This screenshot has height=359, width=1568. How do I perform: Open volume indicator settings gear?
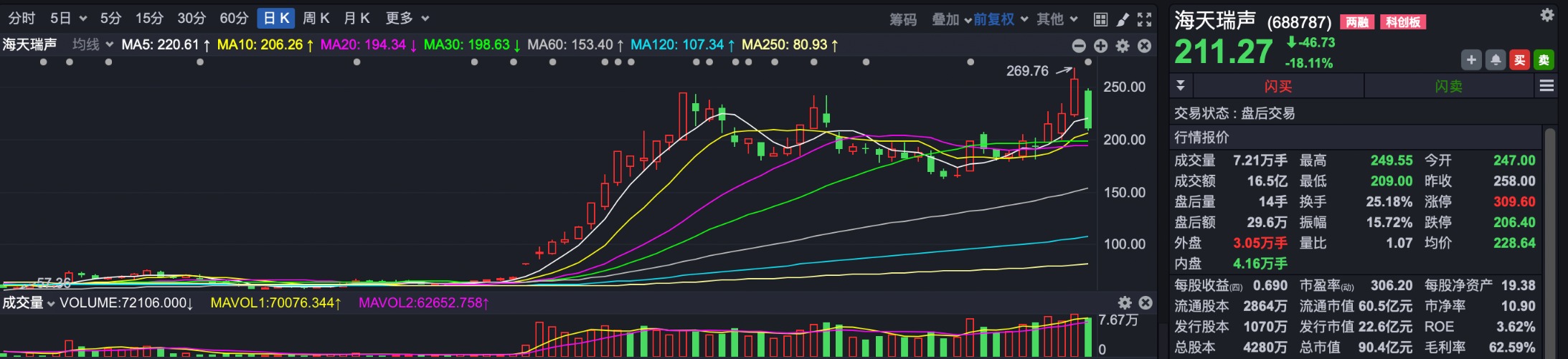(x=1125, y=303)
